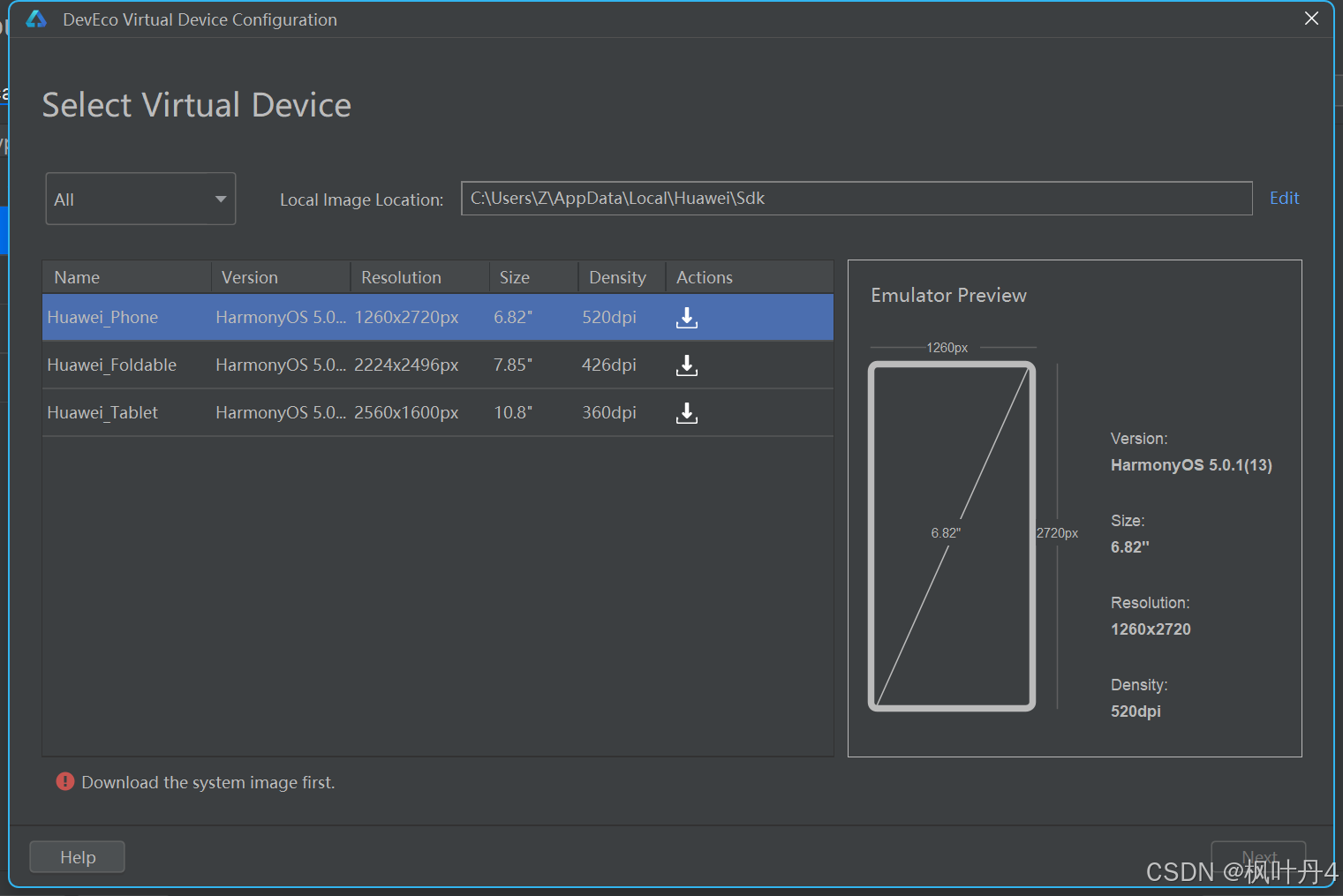Sort devices by Name column header
Viewport: 1343px width, 896px height.
[78, 277]
